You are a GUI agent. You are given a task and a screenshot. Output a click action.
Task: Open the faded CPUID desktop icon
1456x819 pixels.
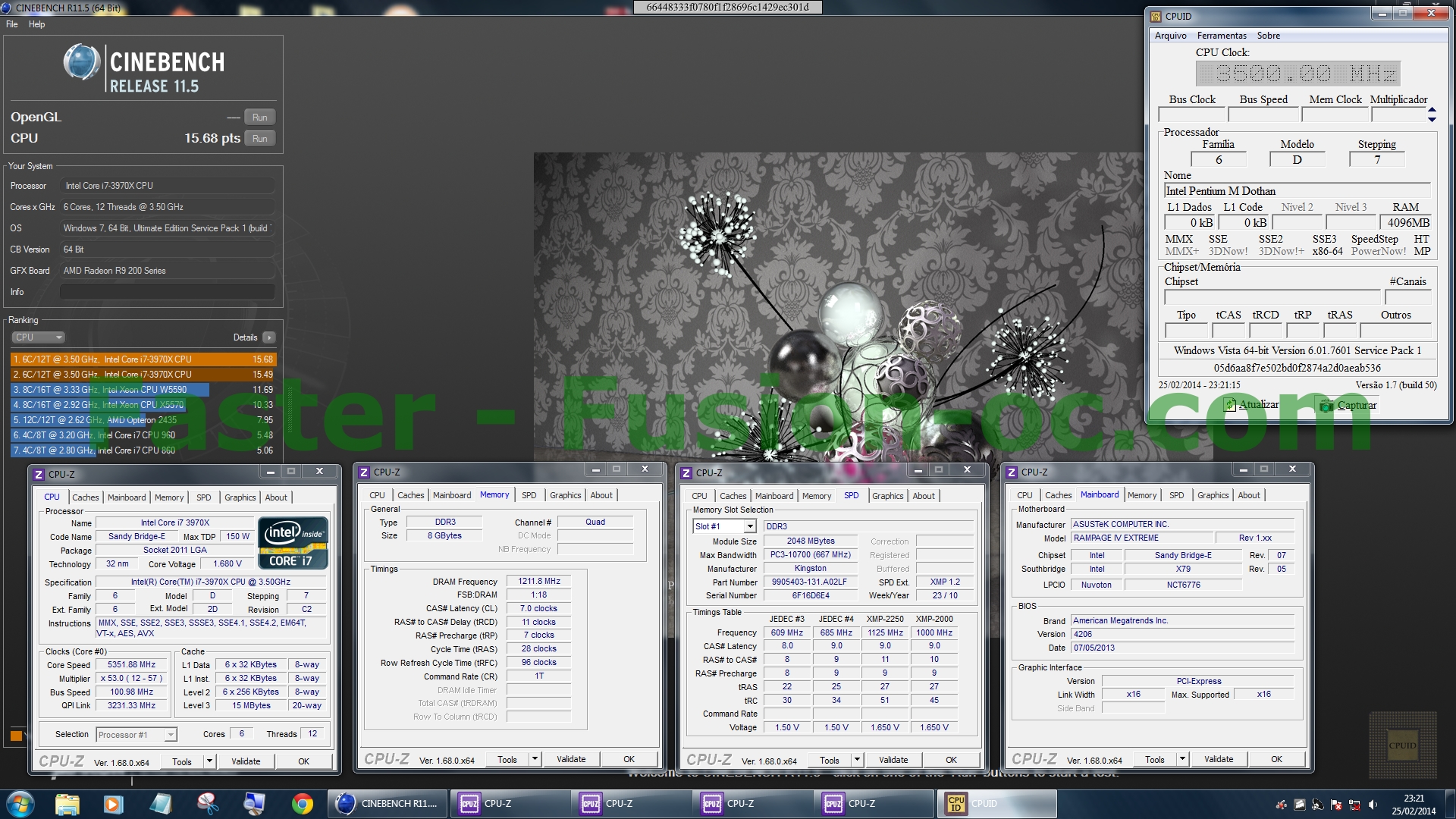(x=1402, y=745)
